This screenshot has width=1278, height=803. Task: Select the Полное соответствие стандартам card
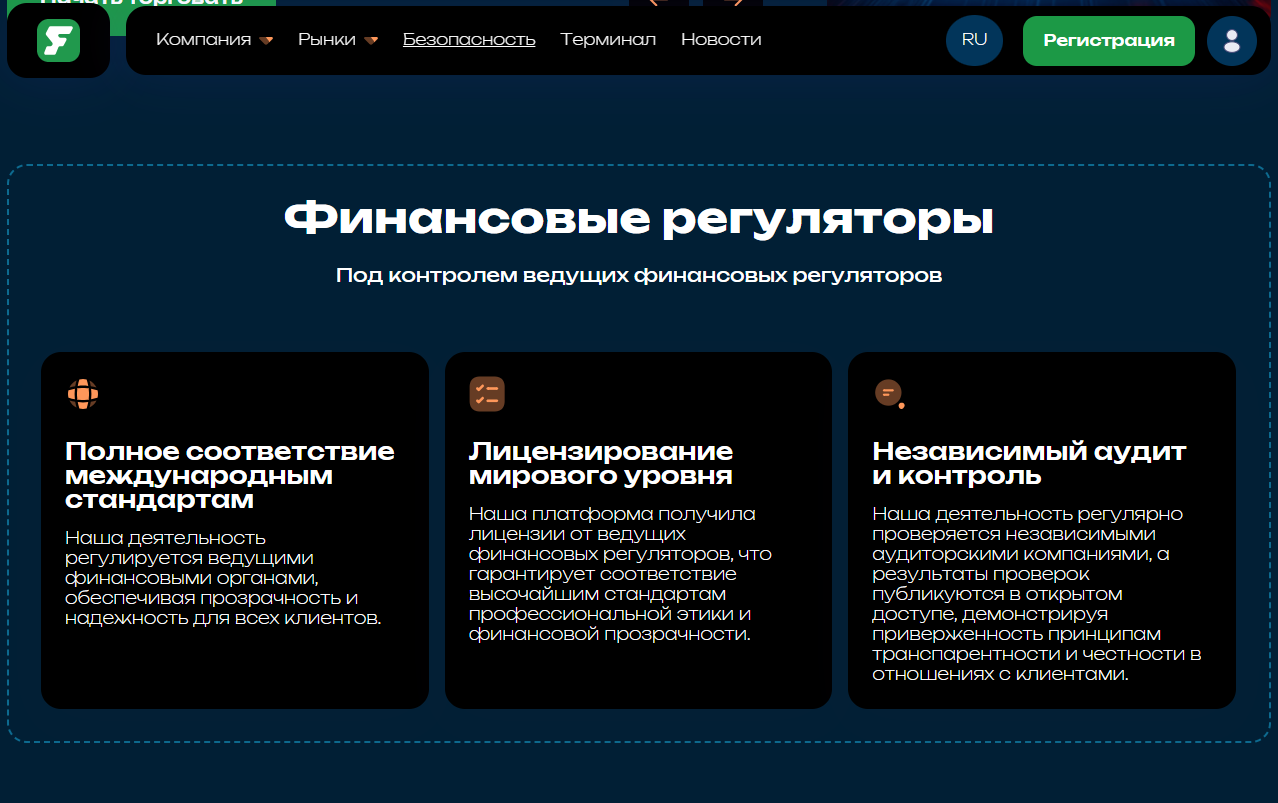point(234,528)
